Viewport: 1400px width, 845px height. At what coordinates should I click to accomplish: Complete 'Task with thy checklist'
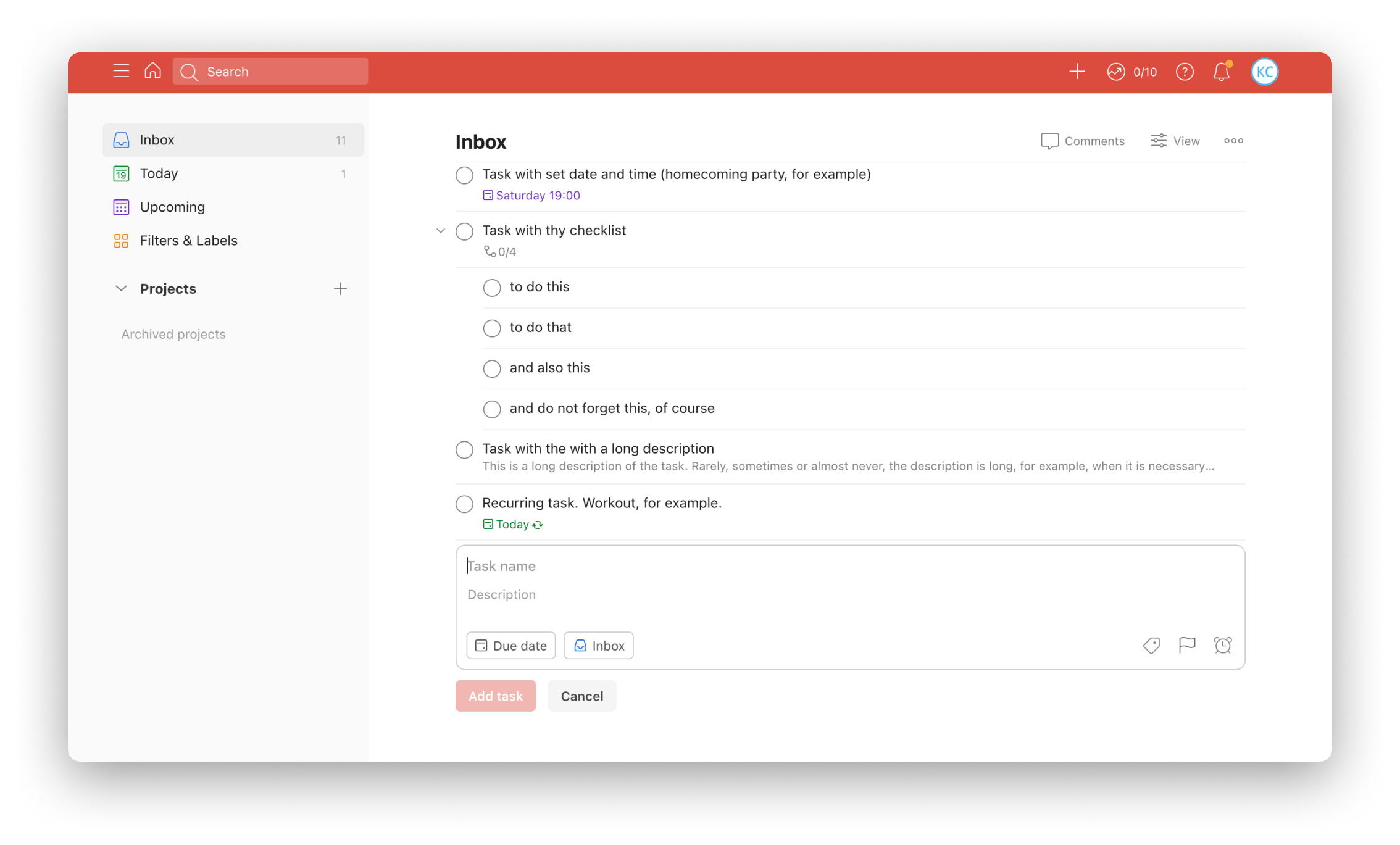465,231
